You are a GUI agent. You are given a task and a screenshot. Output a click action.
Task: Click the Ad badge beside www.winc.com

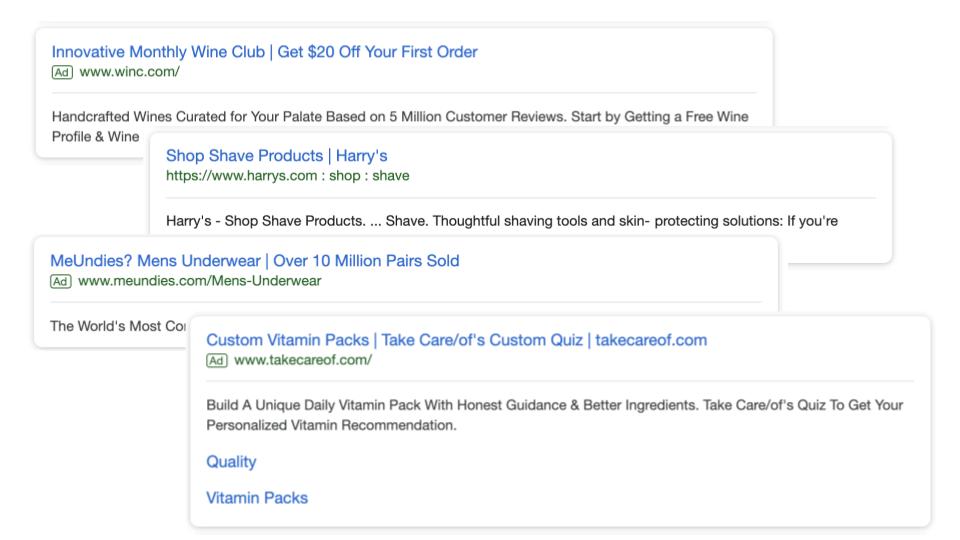pos(62,72)
